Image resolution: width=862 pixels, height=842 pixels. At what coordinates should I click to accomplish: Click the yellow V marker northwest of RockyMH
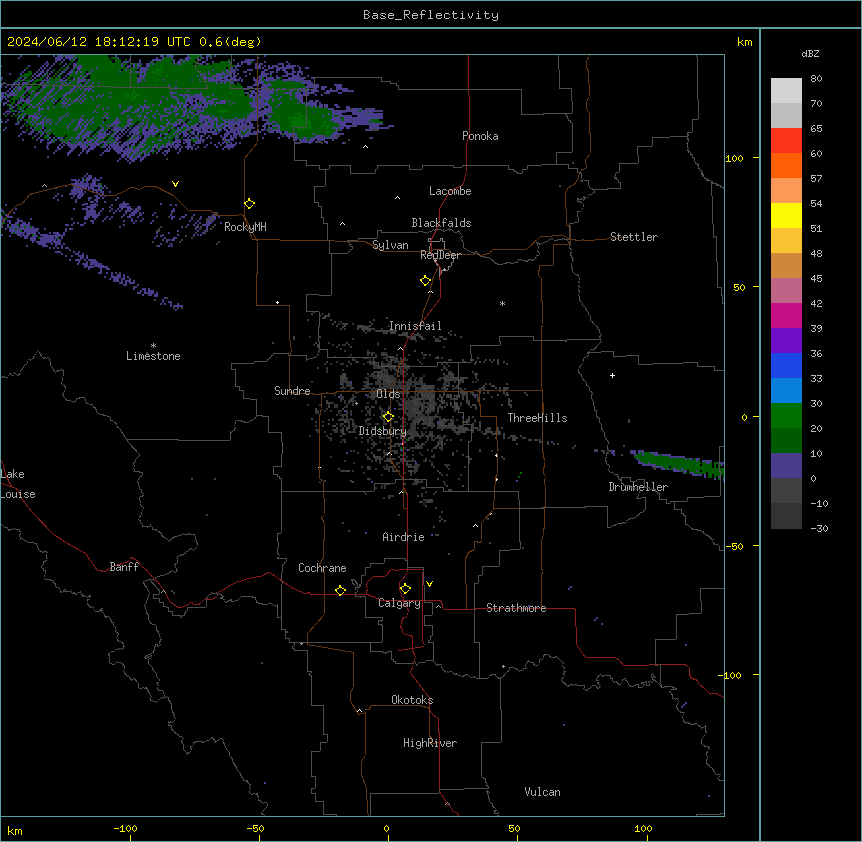tap(175, 184)
